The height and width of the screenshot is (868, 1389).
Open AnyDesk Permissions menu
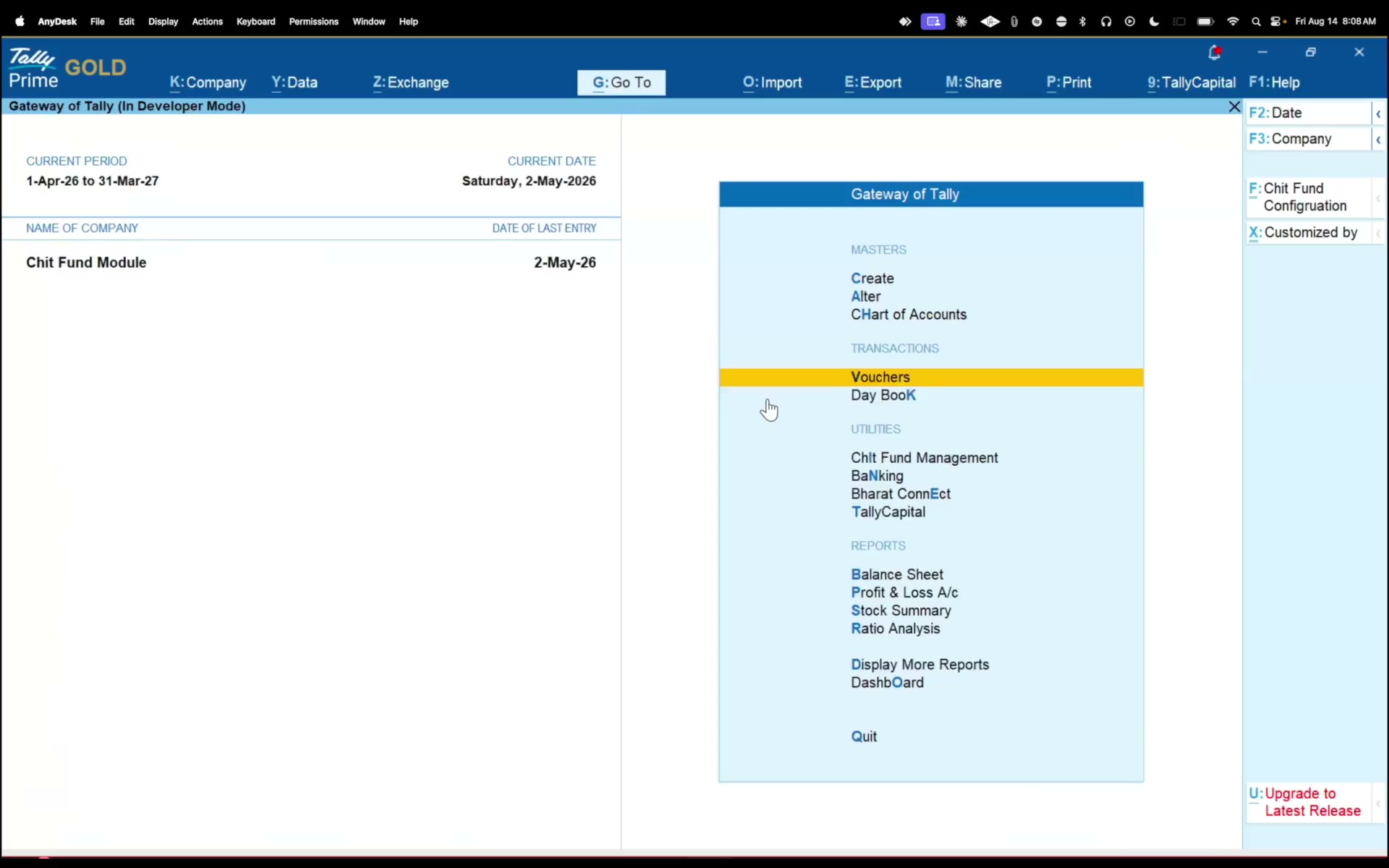click(x=313, y=22)
